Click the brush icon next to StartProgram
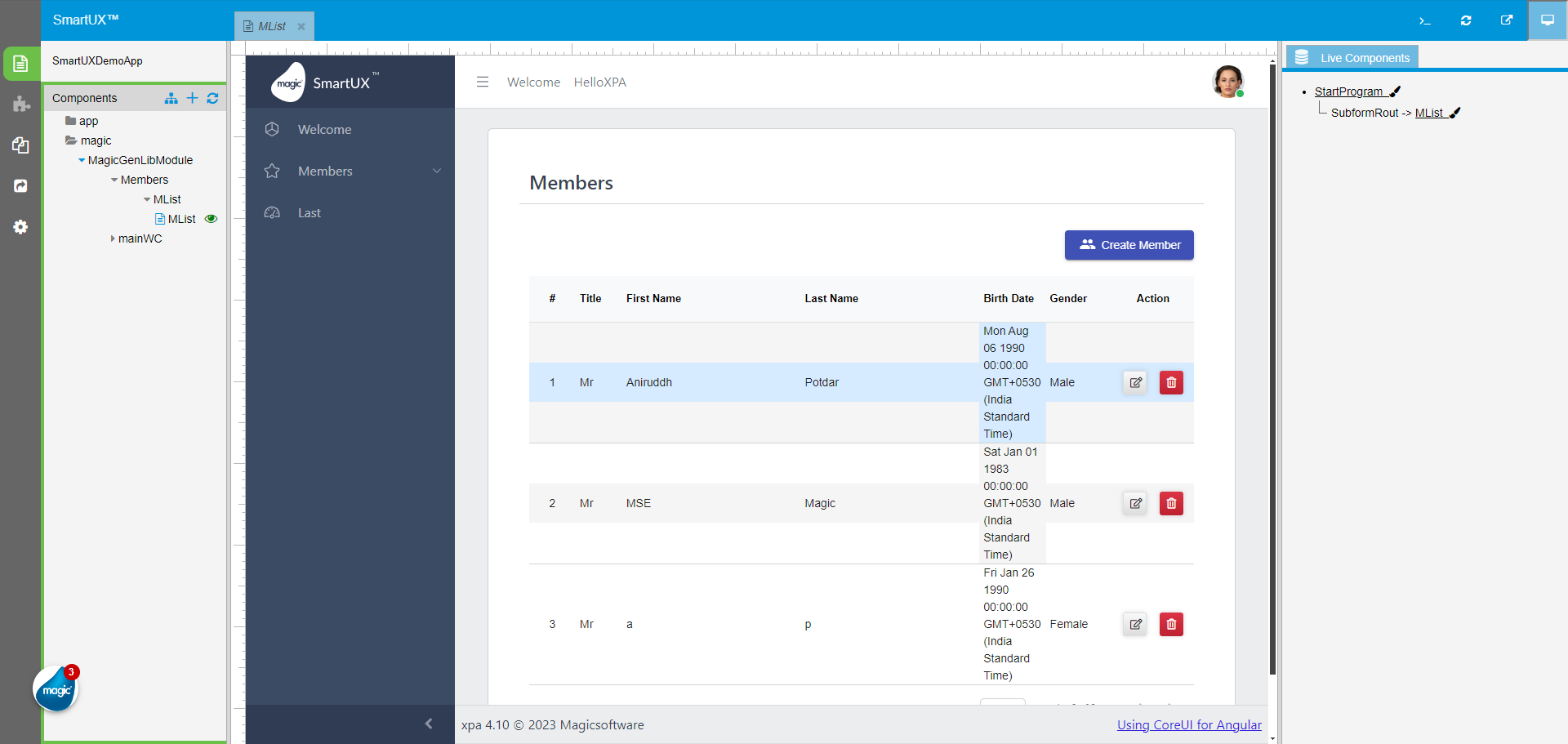This screenshot has height=744, width=1568. [x=1394, y=91]
